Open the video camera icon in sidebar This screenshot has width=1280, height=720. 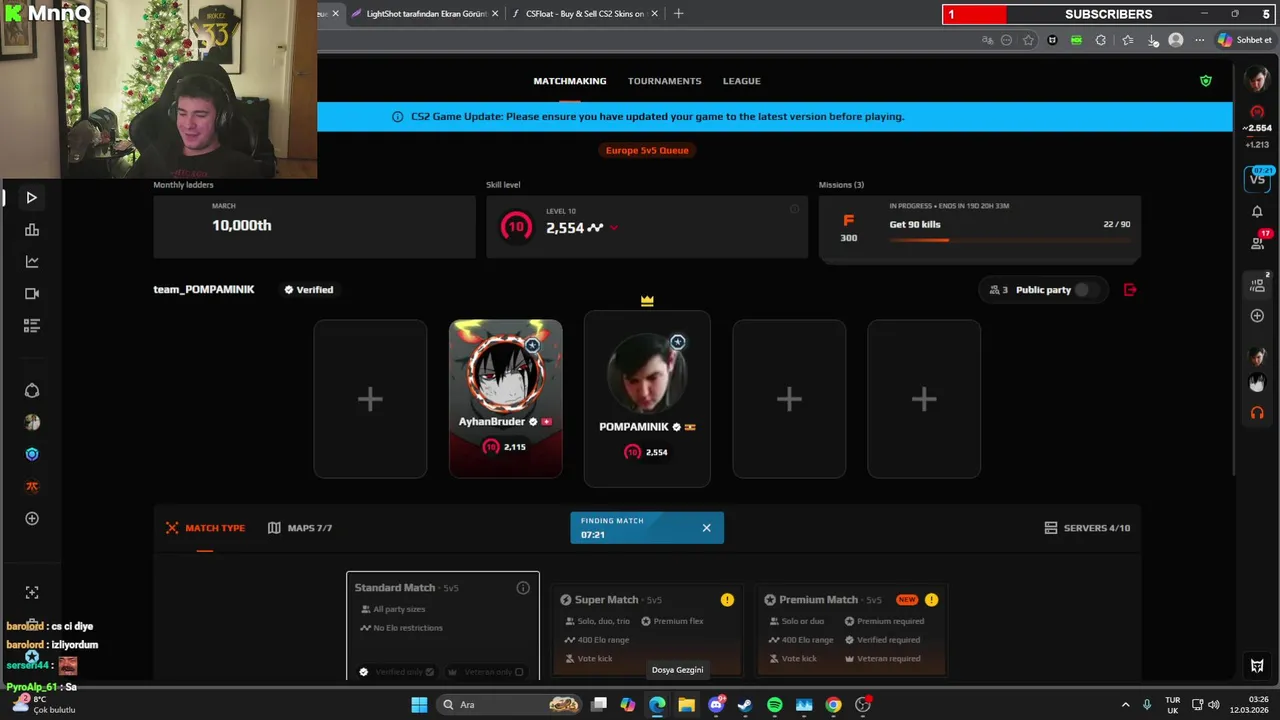(x=32, y=294)
